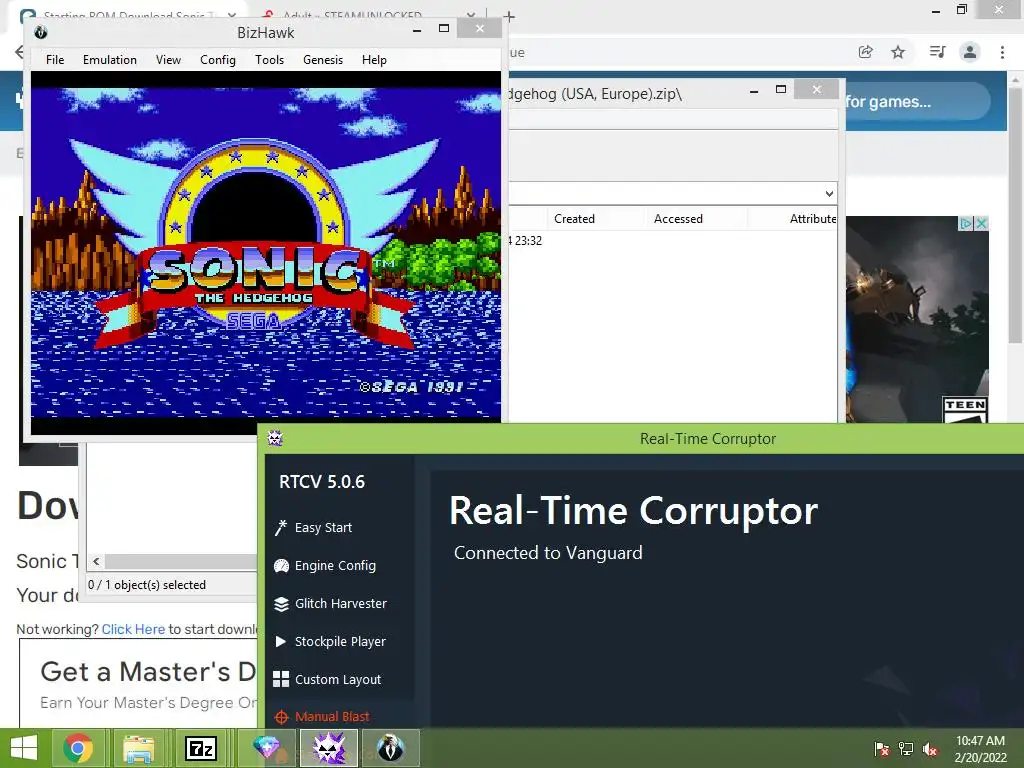Open BizHawk Help menu
This screenshot has height=768, width=1024.
coord(374,59)
